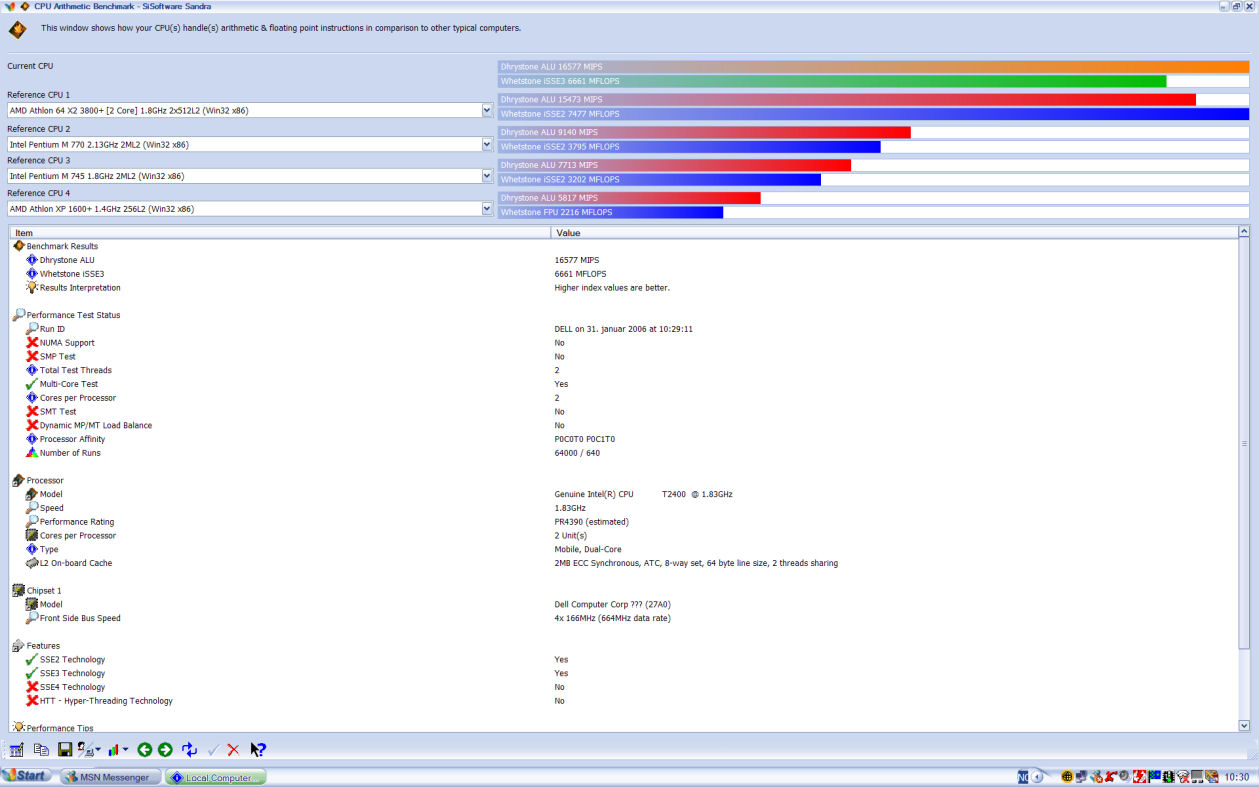The height and width of the screenshot is (787, 1259).
Task: Click the user and computer toolbar icon
Action: click(x=86, y=749)
